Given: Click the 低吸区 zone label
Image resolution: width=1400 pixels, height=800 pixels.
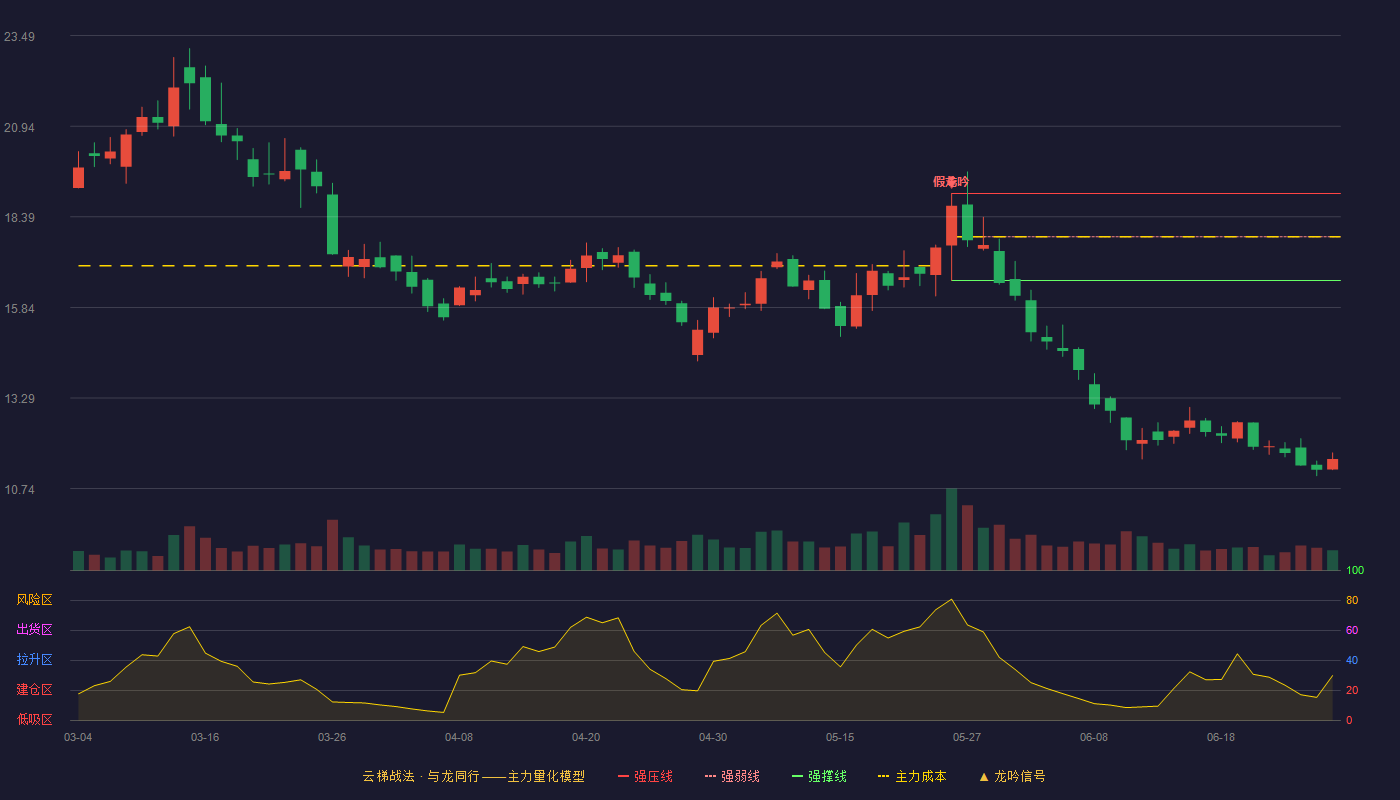Looking at the screenshot, I should [x=34, y=719].
